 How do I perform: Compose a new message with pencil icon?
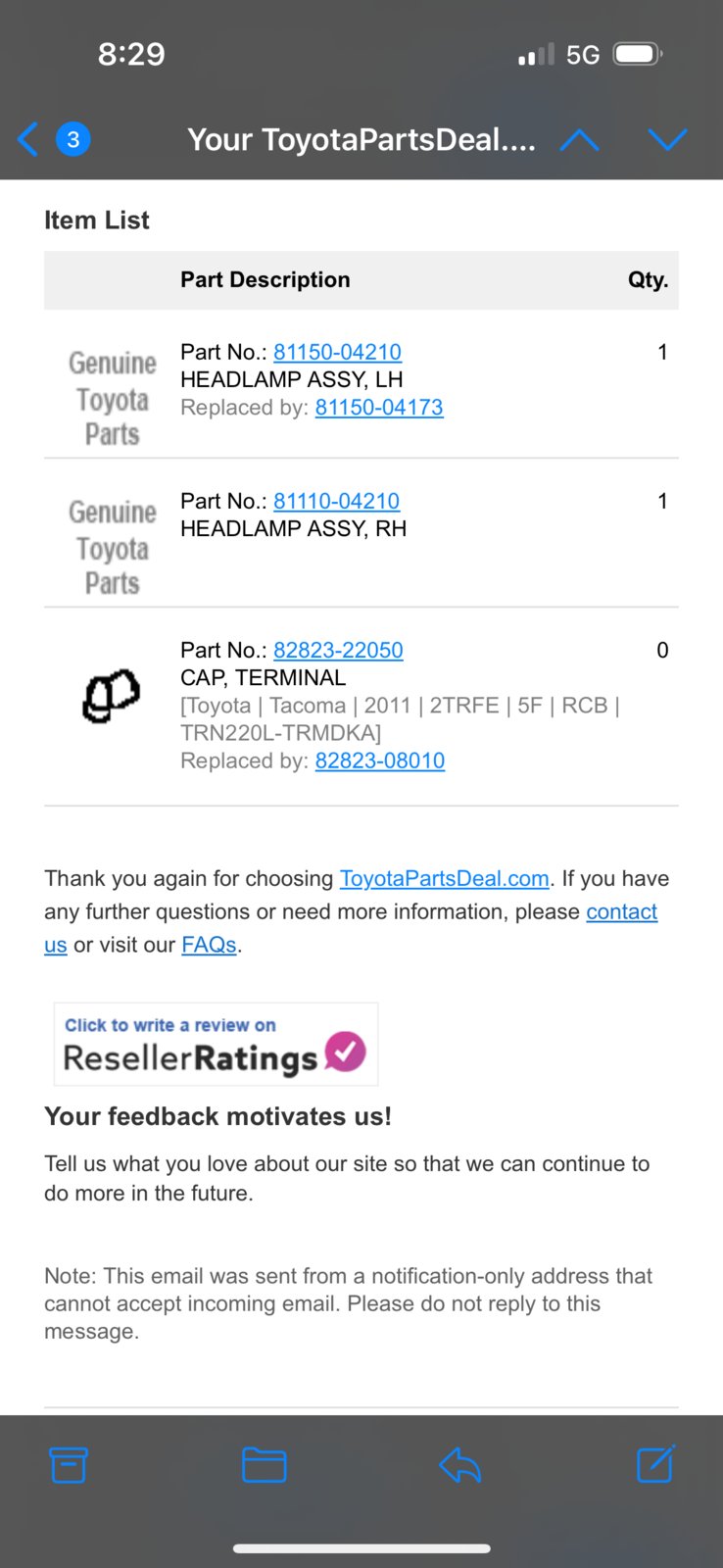[x=655, y=1464]
